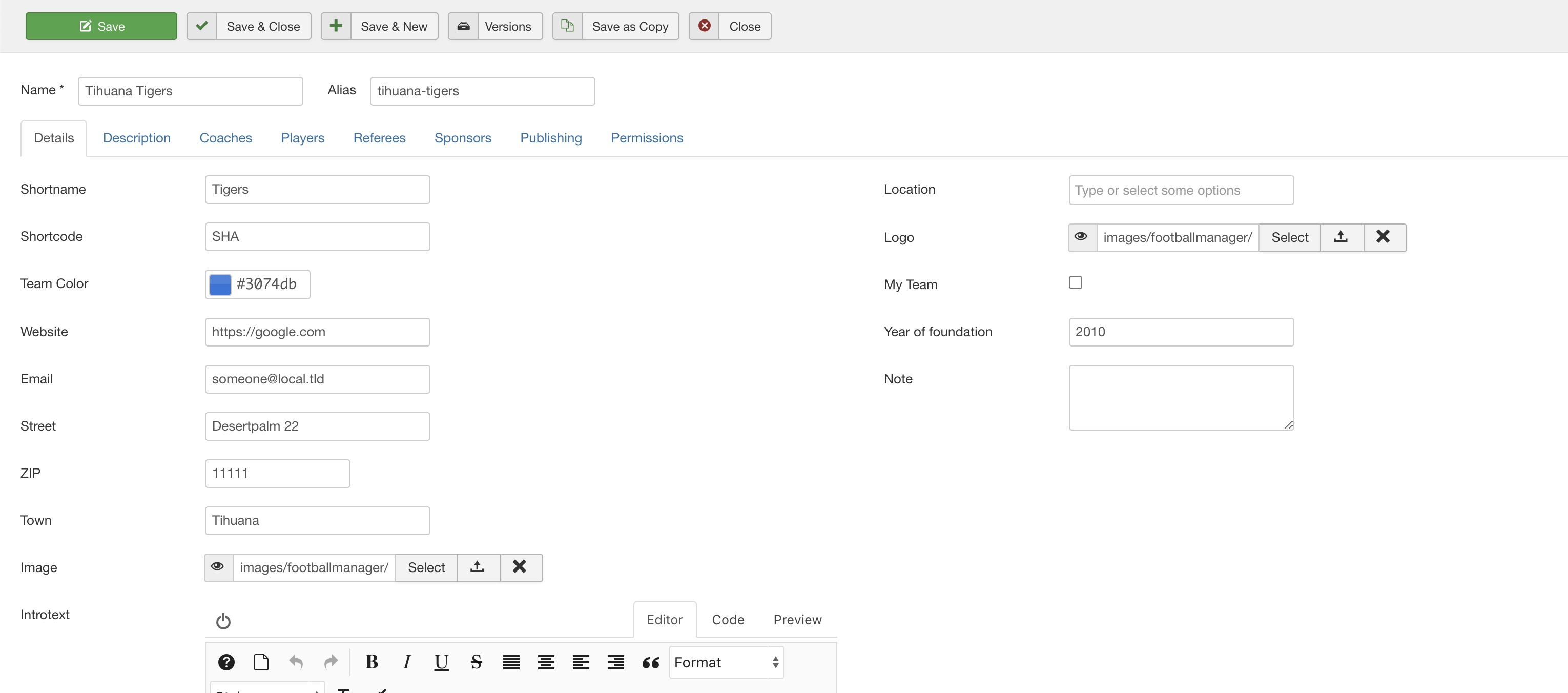Open the Format dropdown in editor
This screenshot has width=1568, height=693.
726,662
